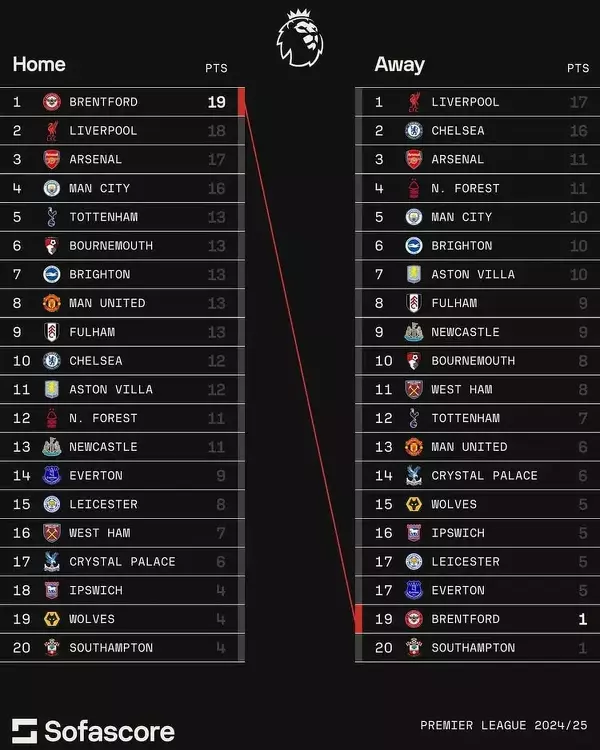The image size is (600, 750).
Task: Click the Sofascore logo icon
Action: [x=25, y=731]
